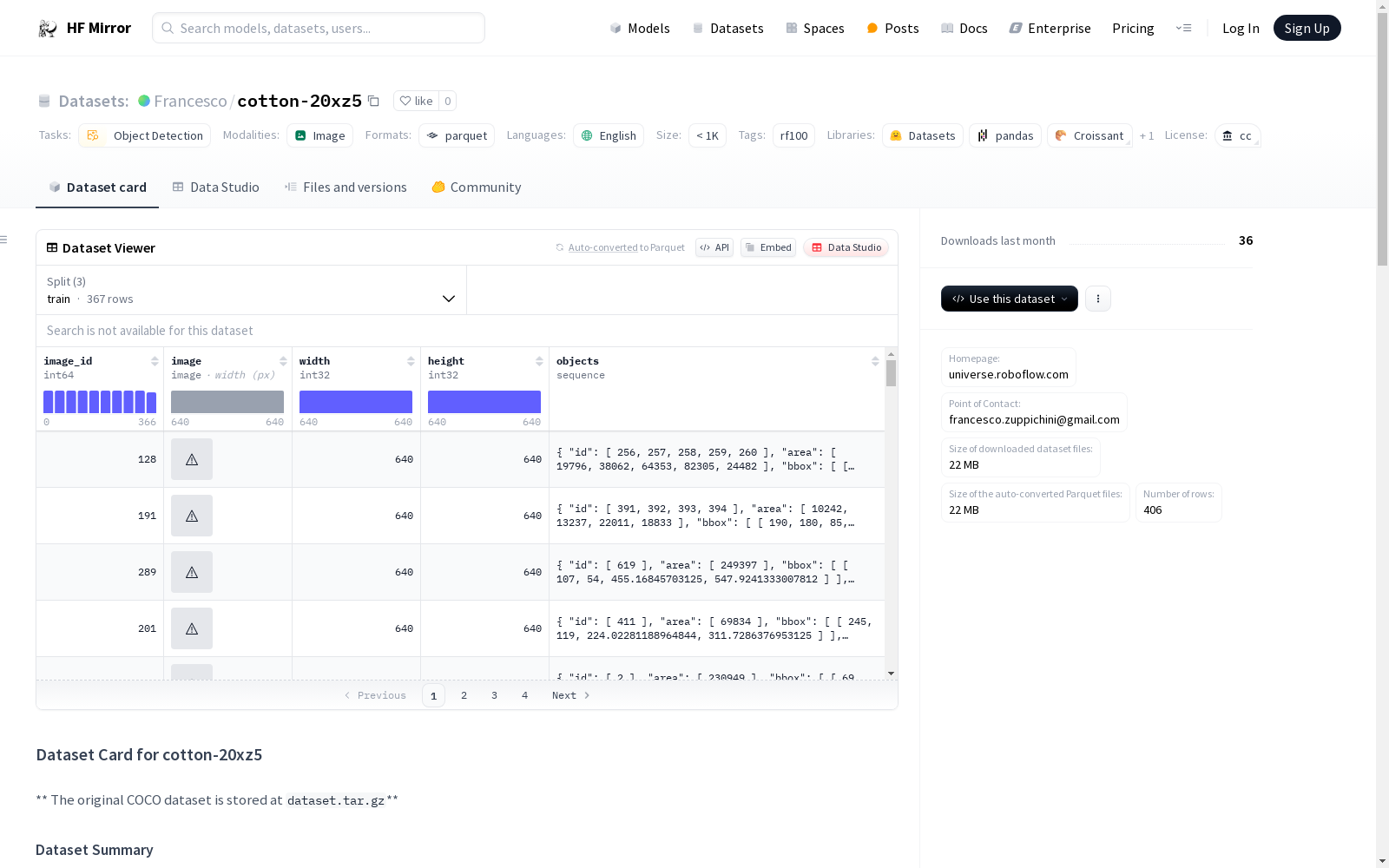Click the rf100 tag
Image resolution: width=1389 pixels, height=868 pixels.
click(x=793, y=135)
